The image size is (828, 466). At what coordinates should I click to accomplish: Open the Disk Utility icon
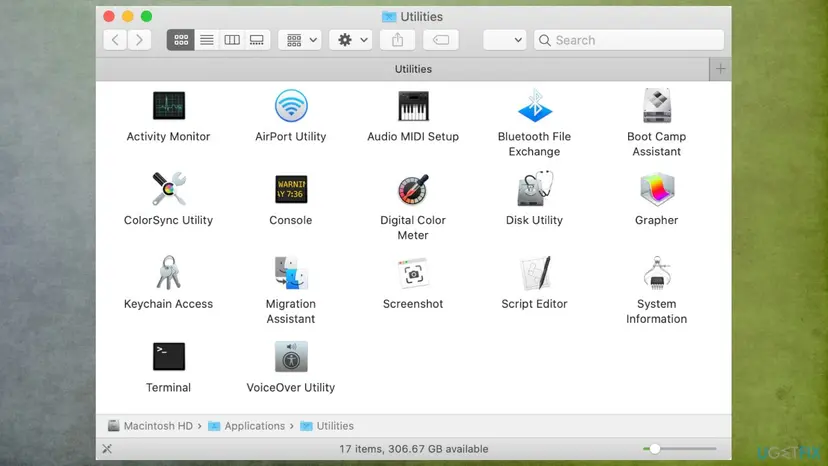[x=534, y=189]
